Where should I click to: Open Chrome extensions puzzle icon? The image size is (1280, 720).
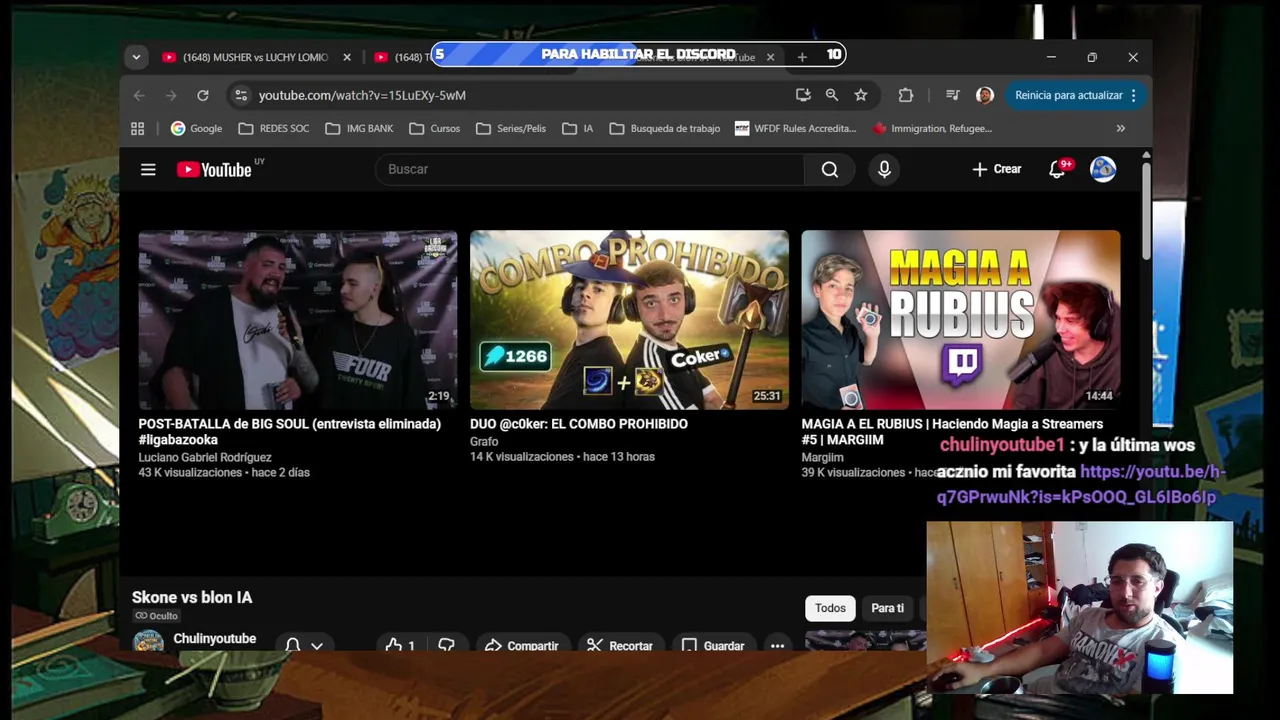(905, 95)
